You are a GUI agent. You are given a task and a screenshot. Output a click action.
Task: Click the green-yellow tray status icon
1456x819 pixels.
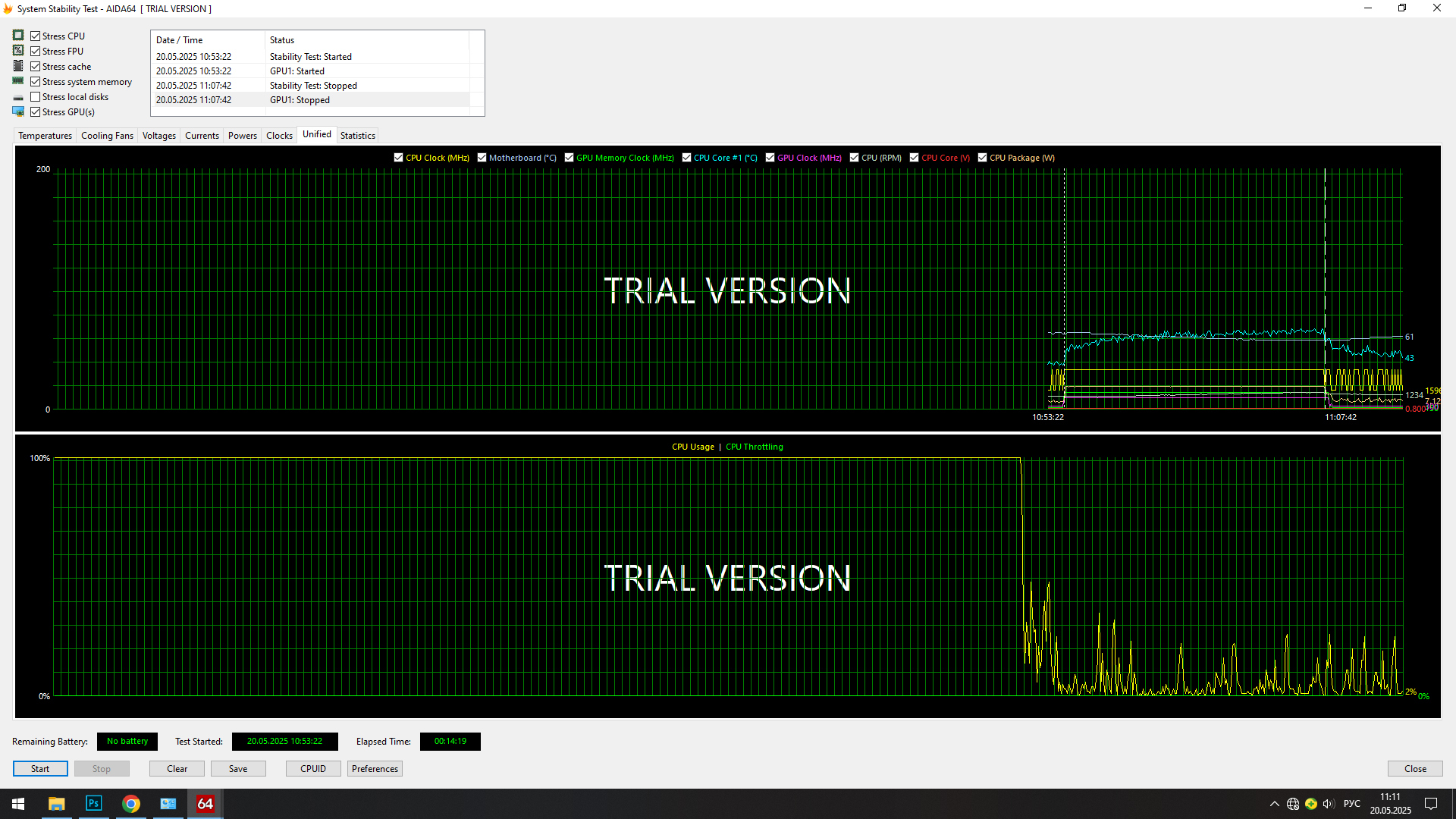pyautogui.click(x=1311, y=804)
